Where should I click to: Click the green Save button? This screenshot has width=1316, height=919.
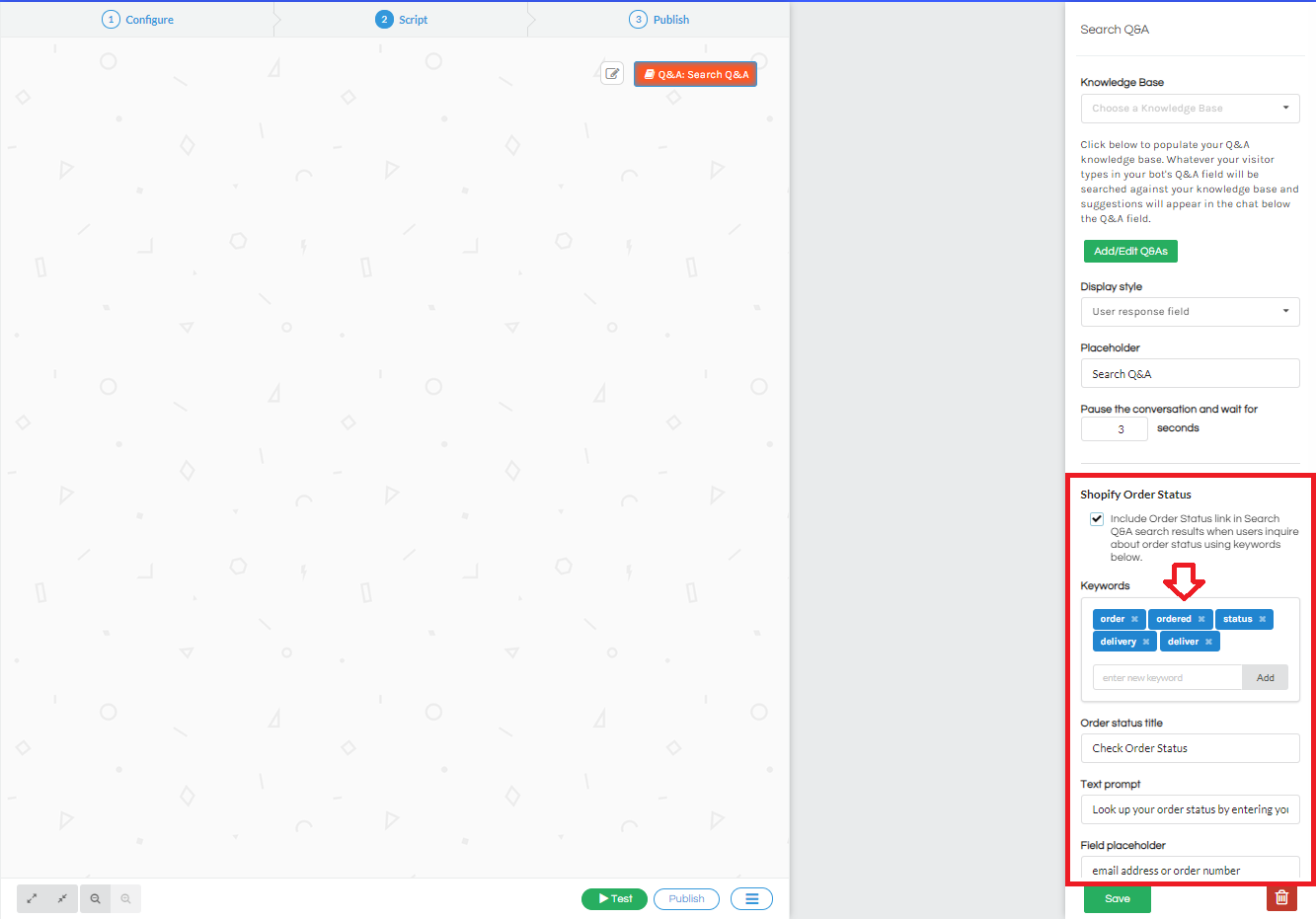(1118, 898)
